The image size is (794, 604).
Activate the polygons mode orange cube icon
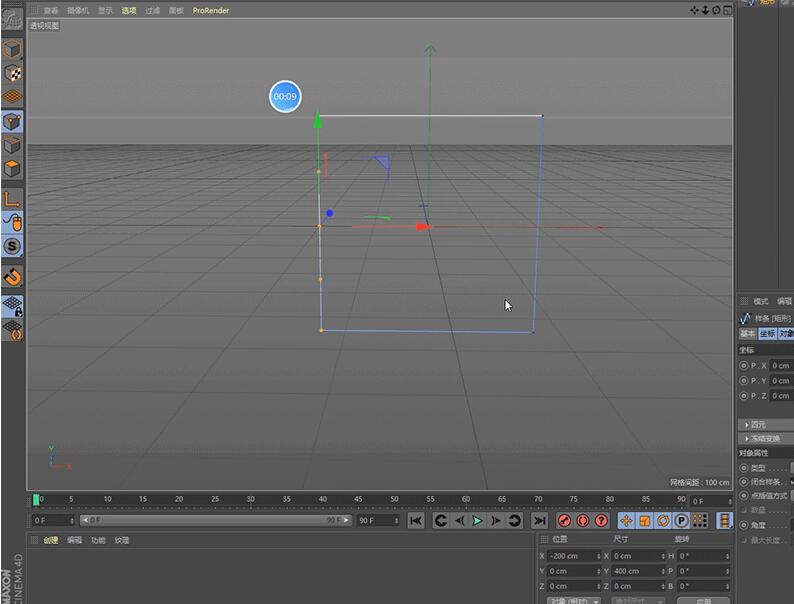click(13, 168)
